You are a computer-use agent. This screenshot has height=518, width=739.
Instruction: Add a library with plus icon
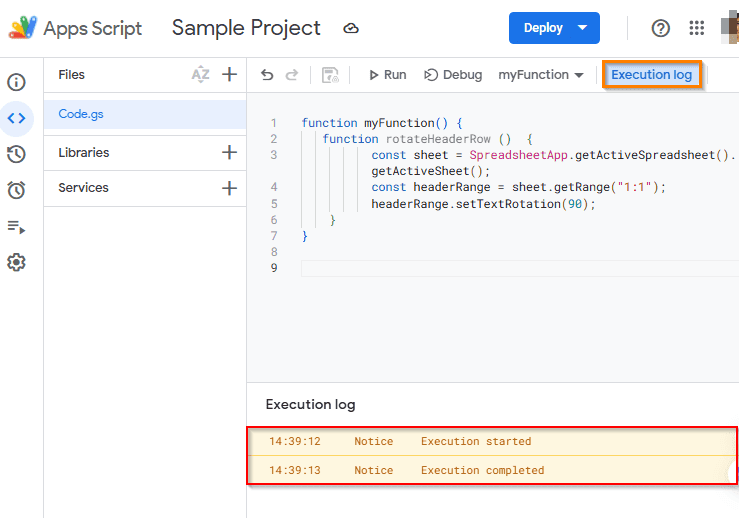click(x=229, y=152)
